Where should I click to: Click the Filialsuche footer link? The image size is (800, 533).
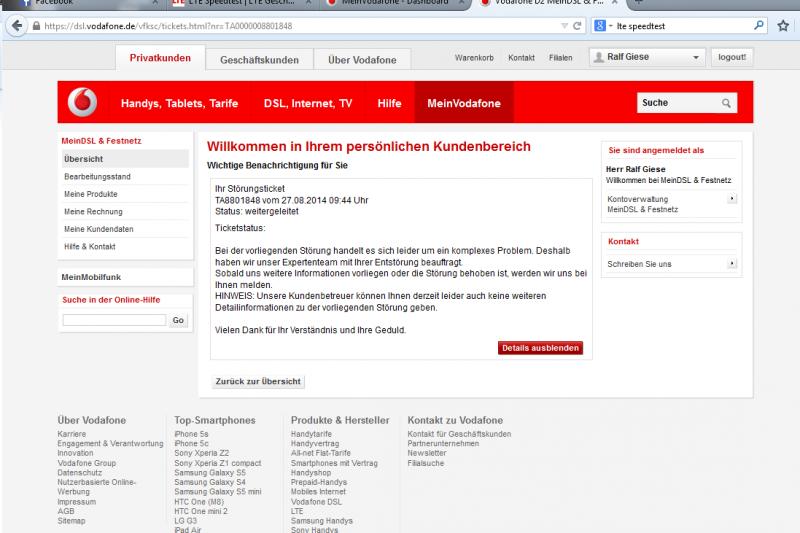(426, 463)
